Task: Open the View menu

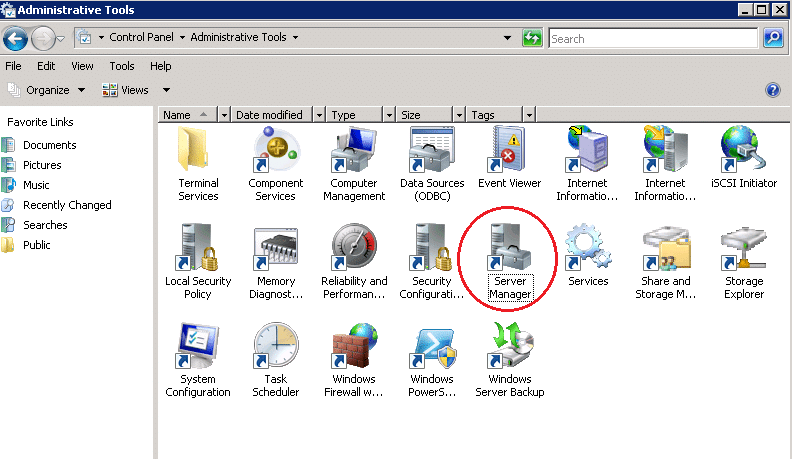Action: click(x=82, y=66)
